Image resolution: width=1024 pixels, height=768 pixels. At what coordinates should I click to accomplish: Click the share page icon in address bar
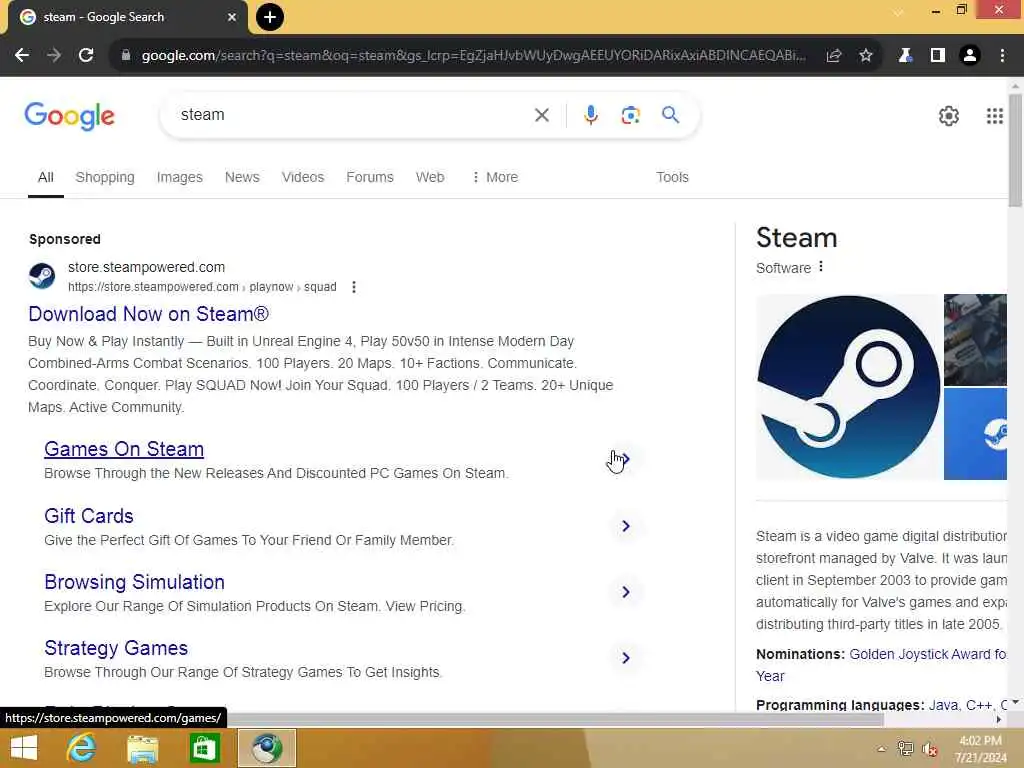point(833,56)
